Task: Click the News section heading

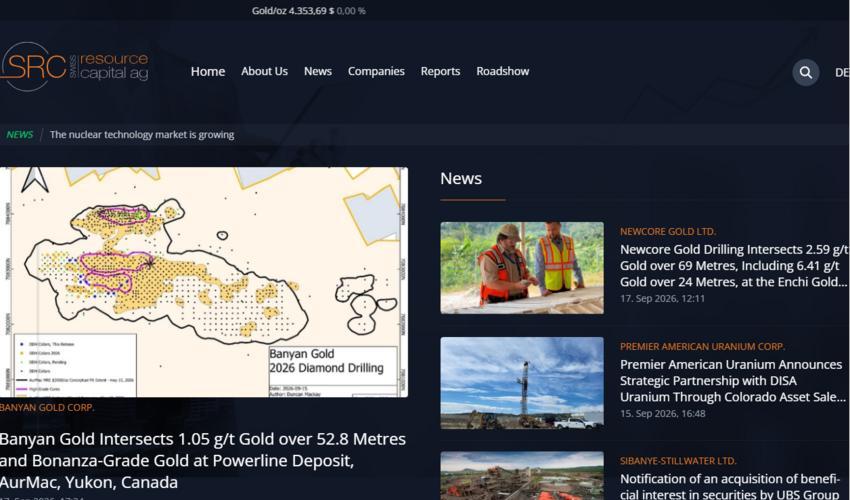Action: click(461, 178)
